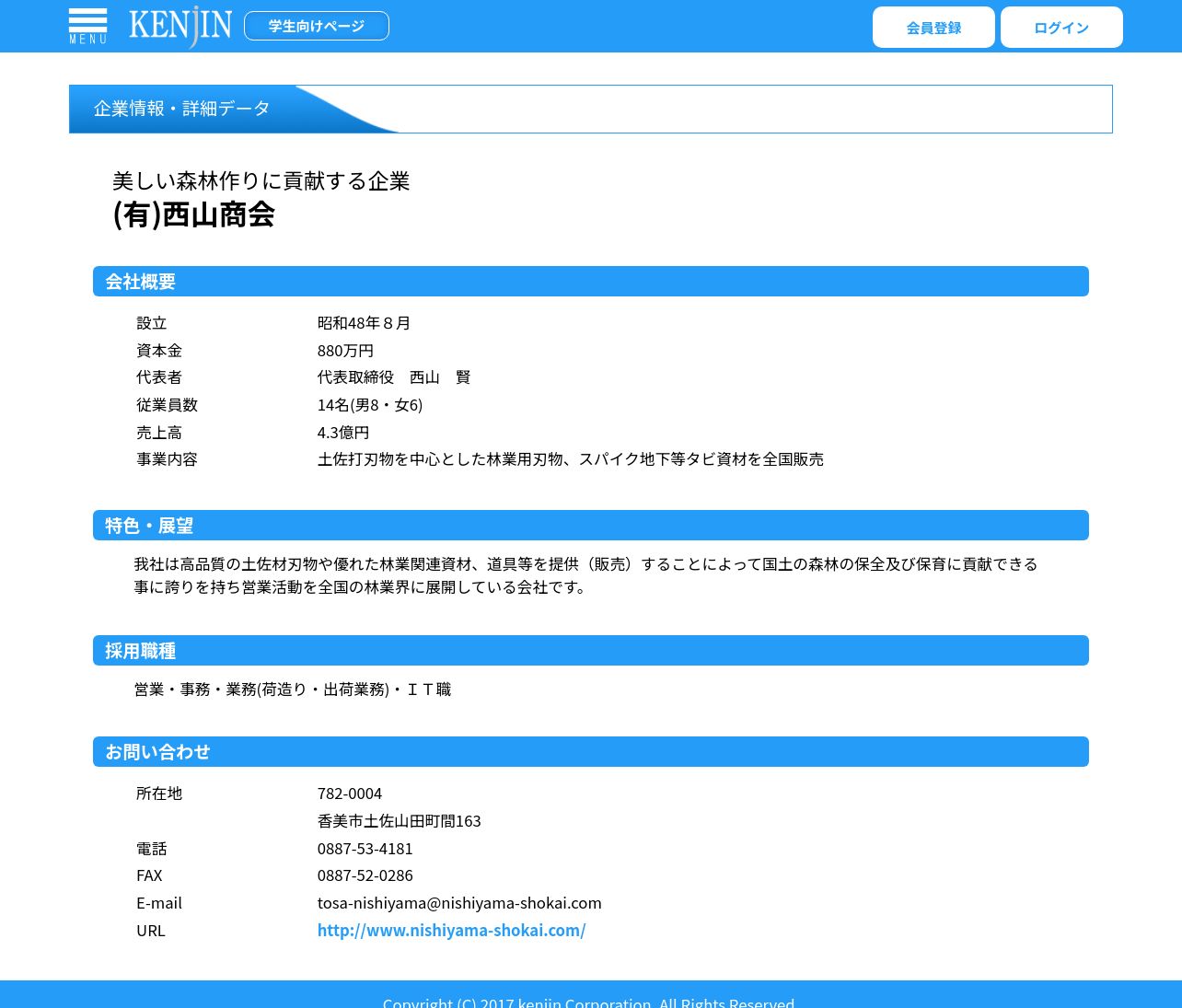Click the 会社概要 section header

591,282
